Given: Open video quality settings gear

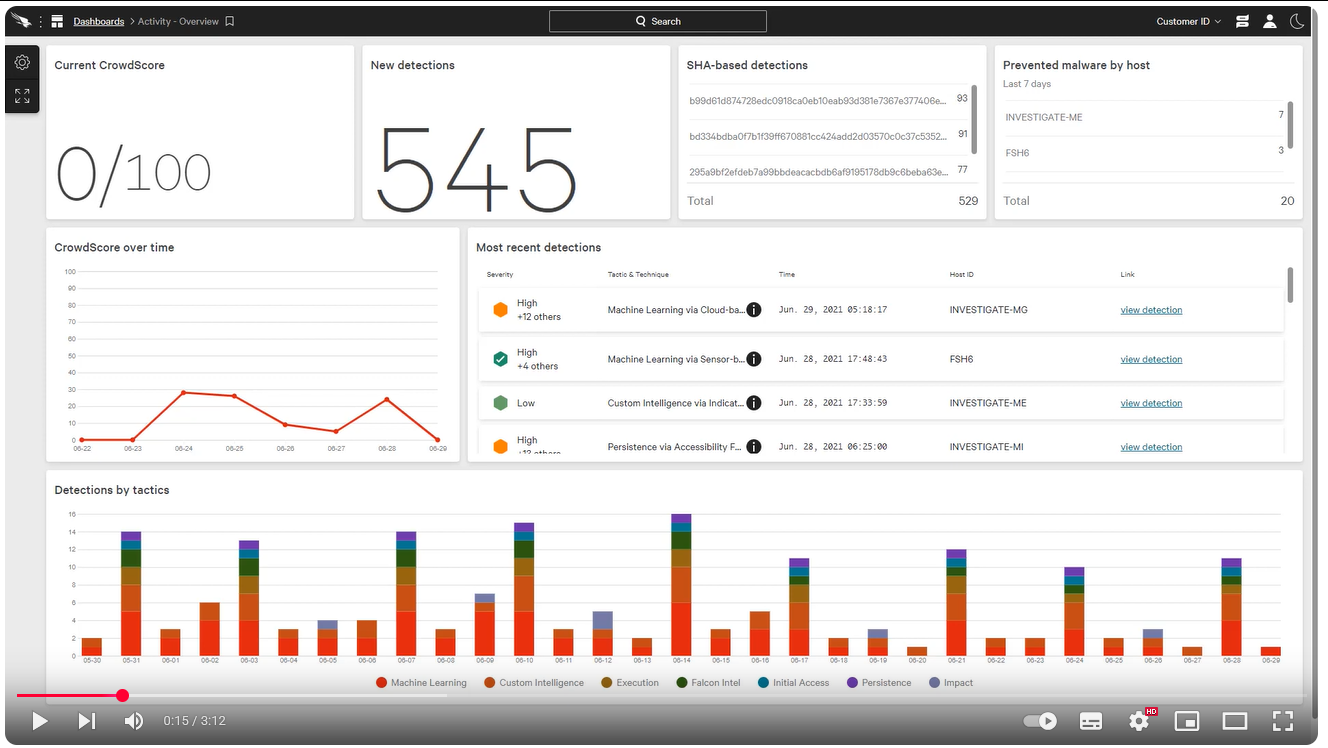Looking at the screenshot, I should click(x=1139, y=721).
